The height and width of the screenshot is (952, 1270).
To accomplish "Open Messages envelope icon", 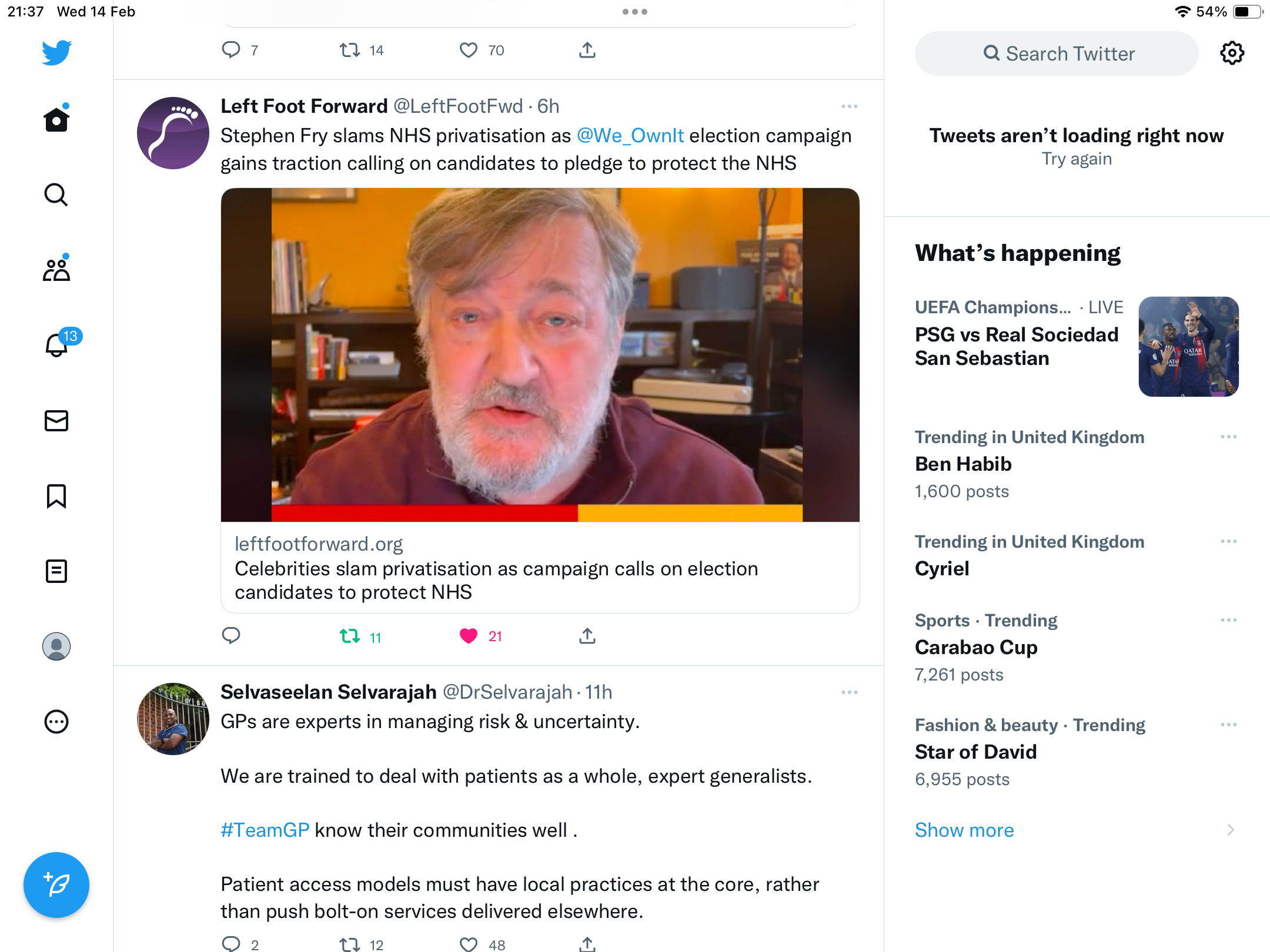I will [56, 421].
